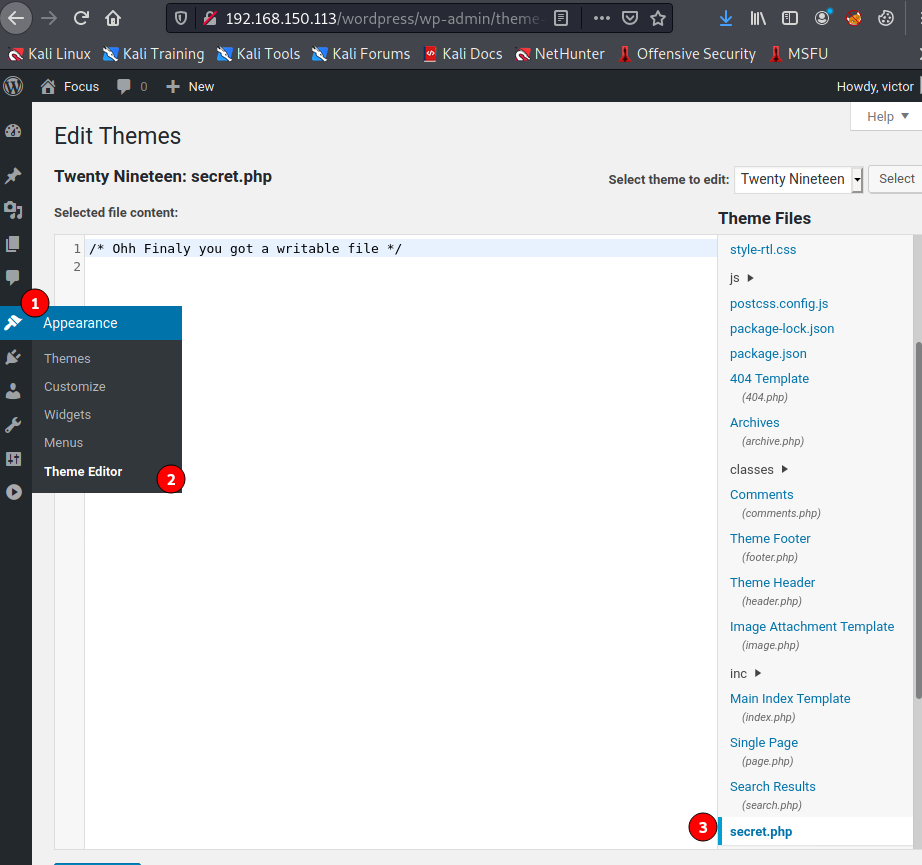Open the Pages sidebar icon
922x865 pixels.
(x=13, y=243)
